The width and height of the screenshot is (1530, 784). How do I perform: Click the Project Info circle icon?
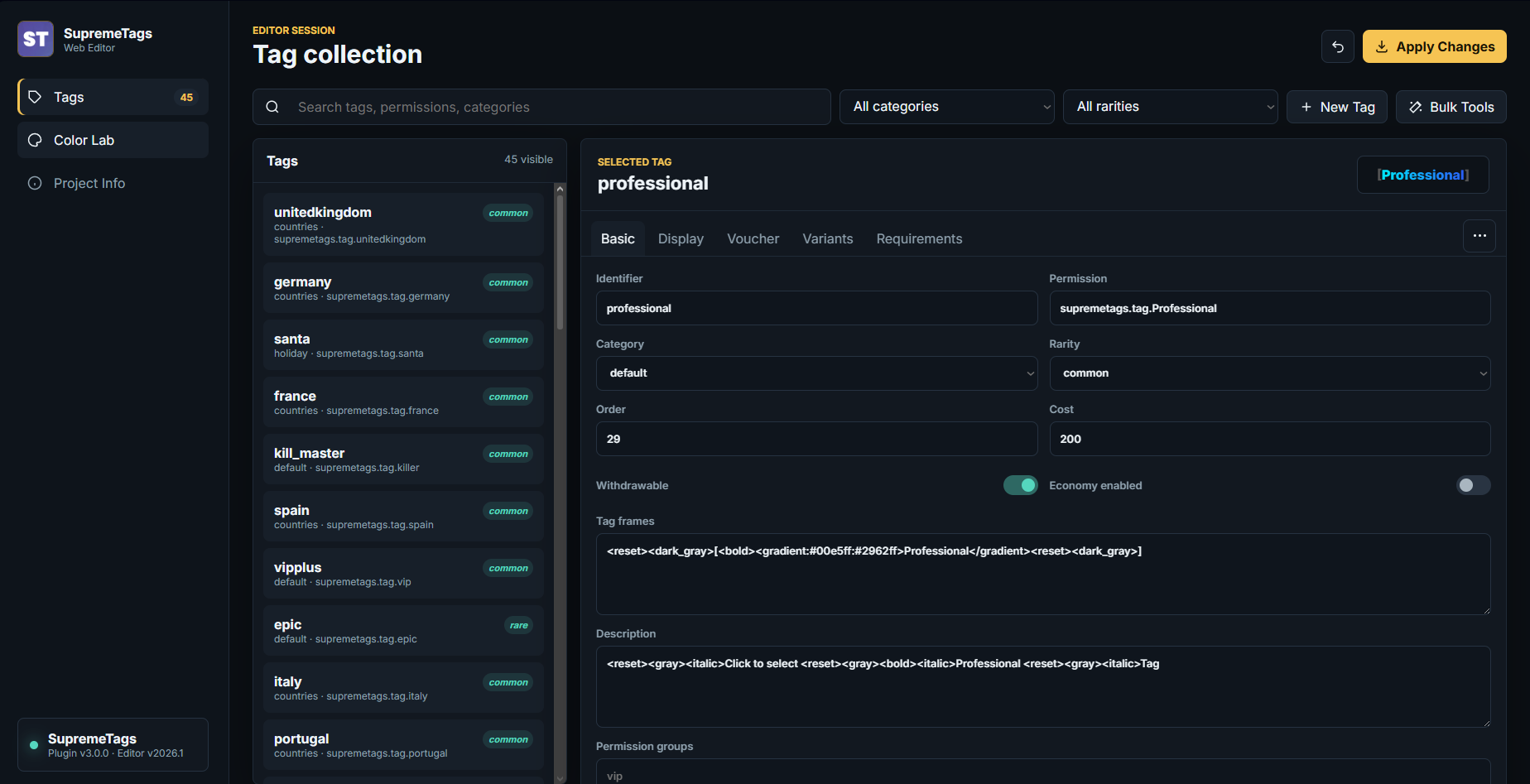click(35, 183)
